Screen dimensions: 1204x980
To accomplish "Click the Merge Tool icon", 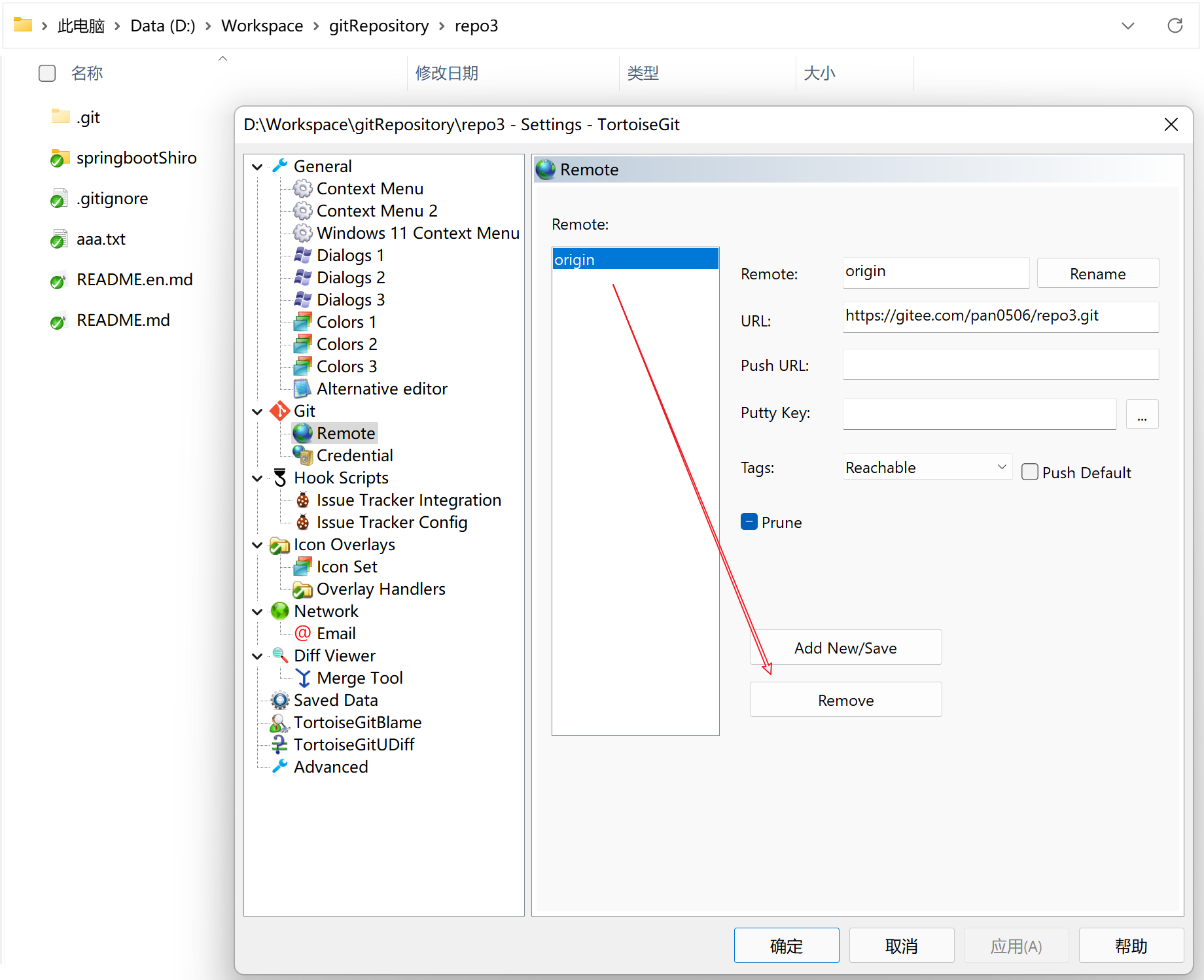I will point(302,678).
